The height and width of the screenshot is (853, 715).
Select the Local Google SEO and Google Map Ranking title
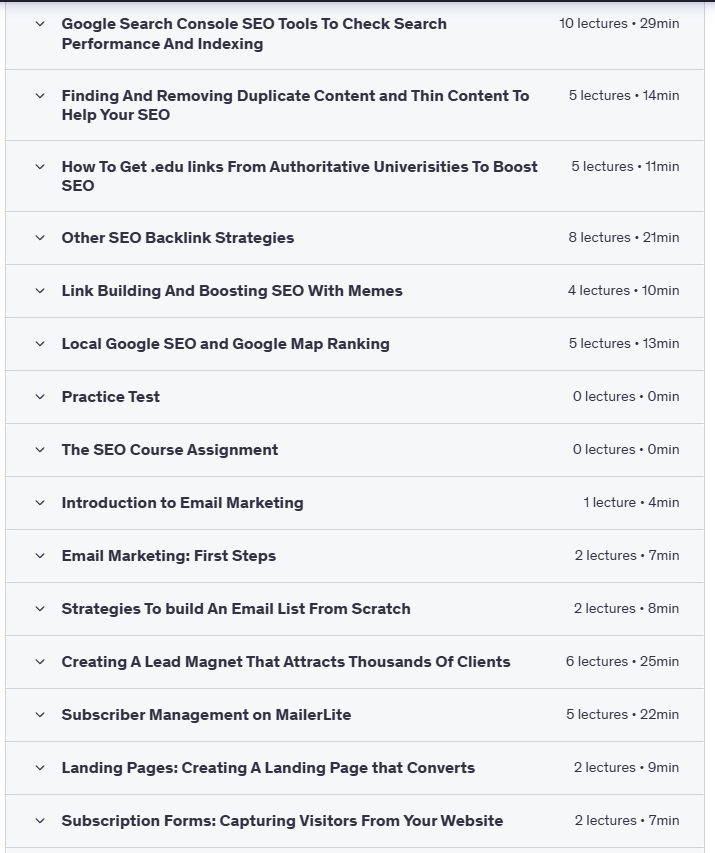(x=225, y=344)
